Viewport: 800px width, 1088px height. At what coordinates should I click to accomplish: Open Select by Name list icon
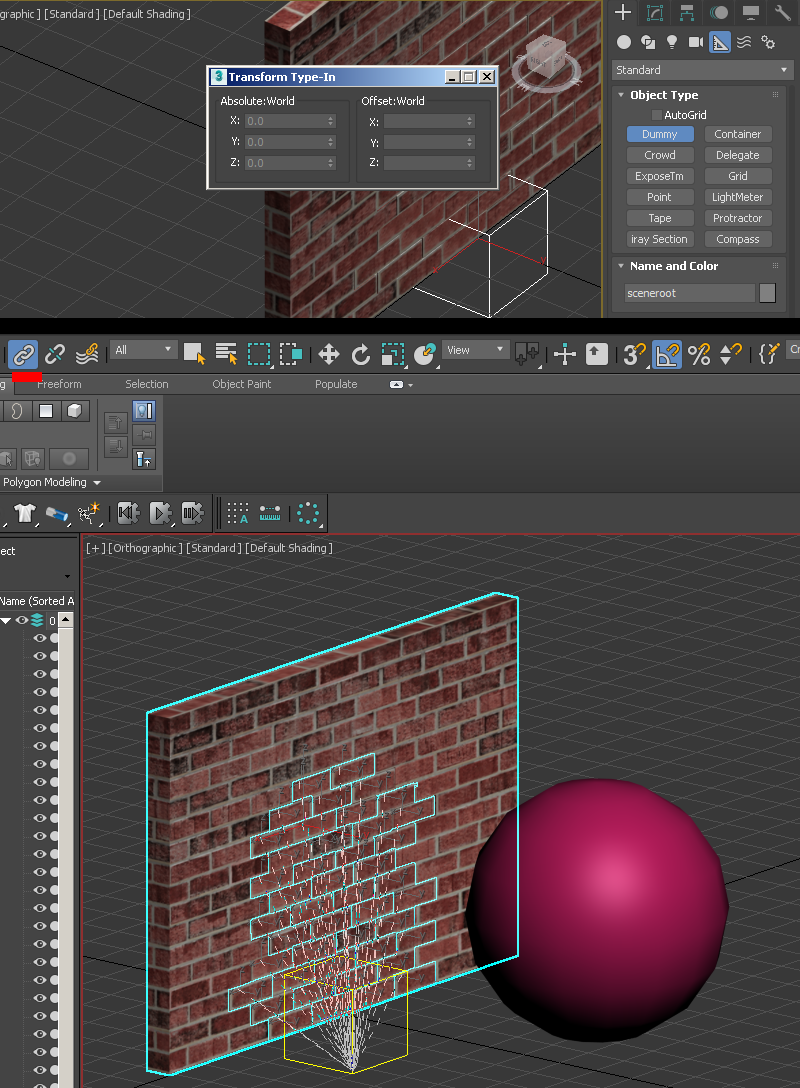coord(226,354)
